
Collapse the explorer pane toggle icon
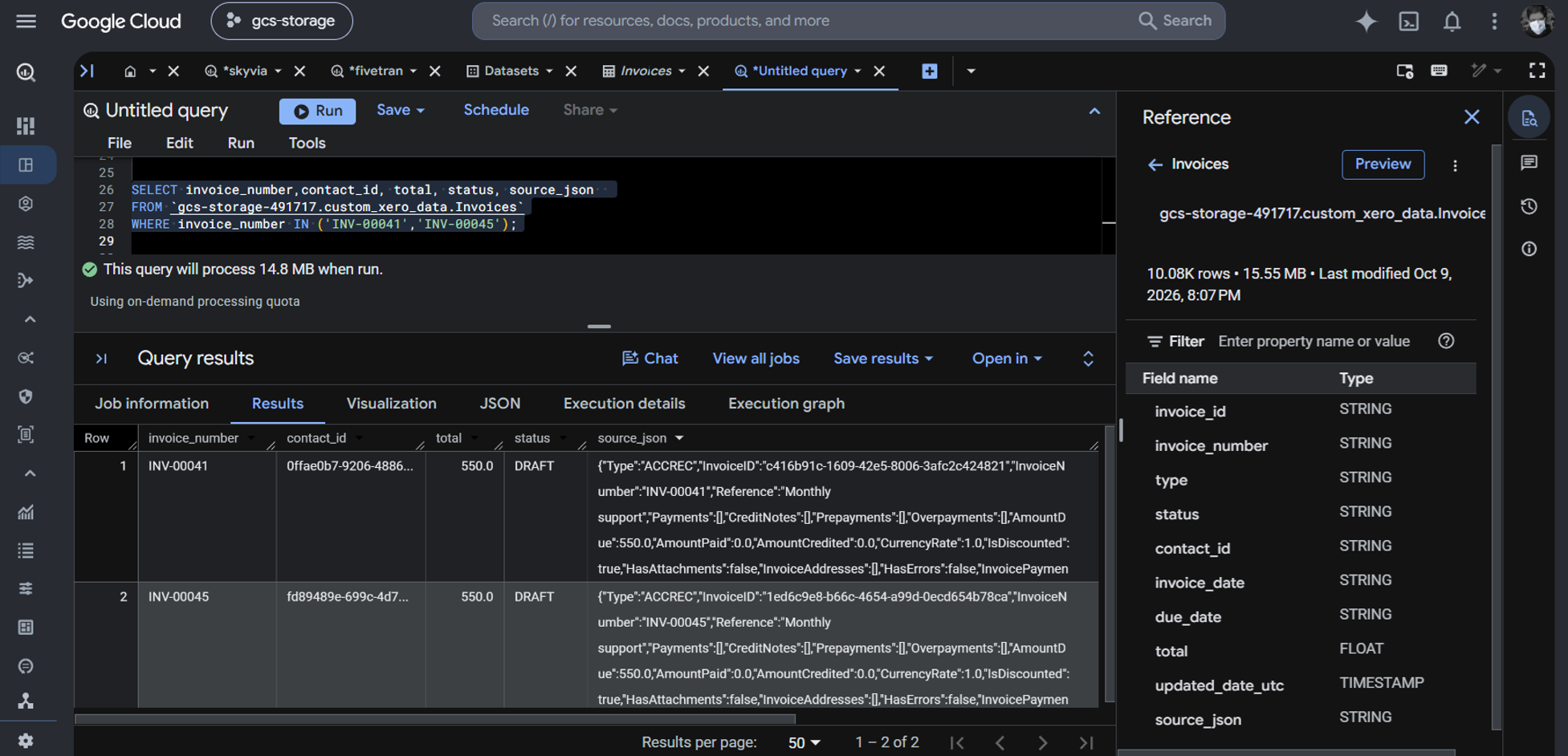click(87, 71)
